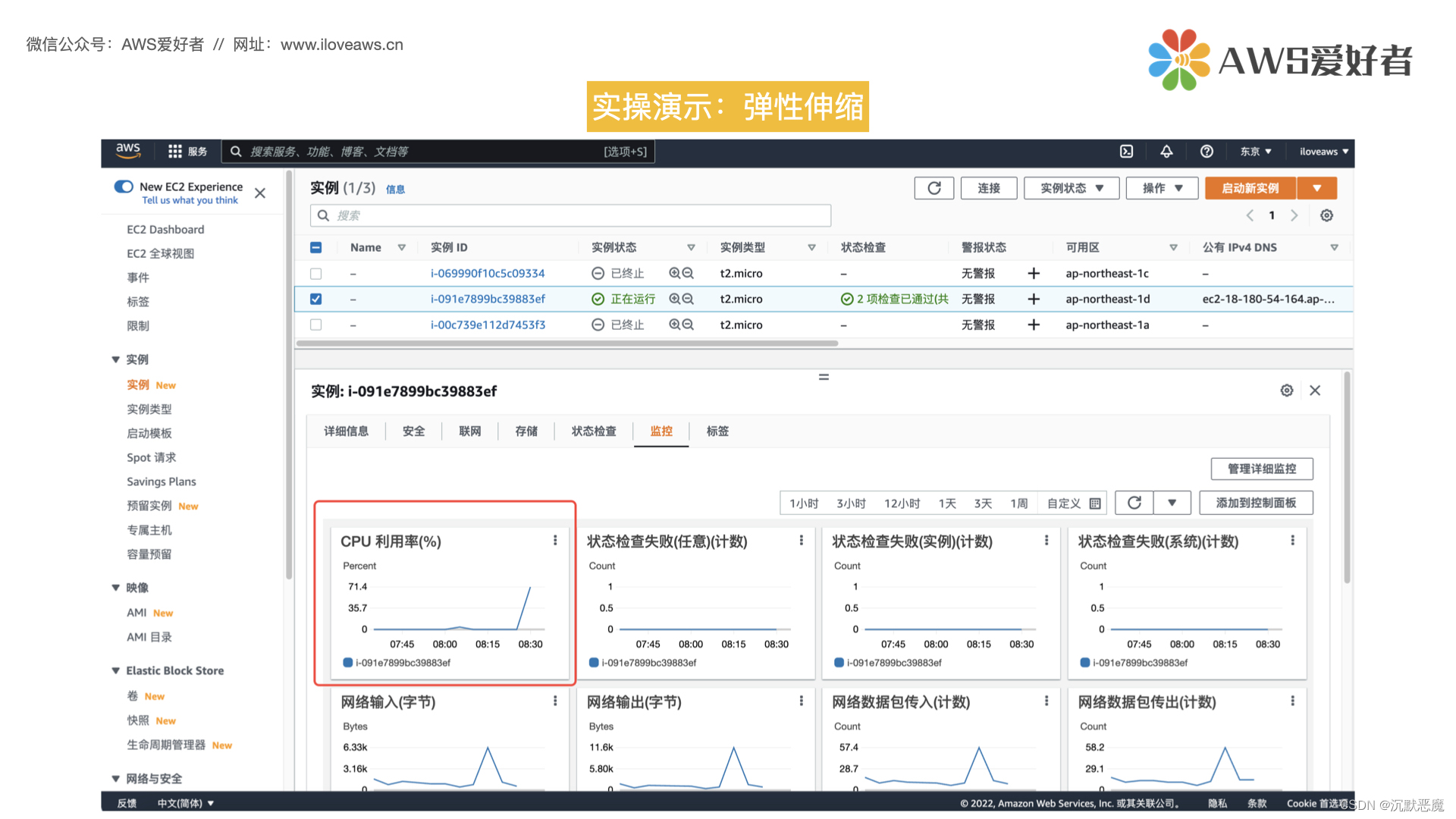Click the Connect button
This screenshot has width=1456, height=819.
tap(989, 188)
